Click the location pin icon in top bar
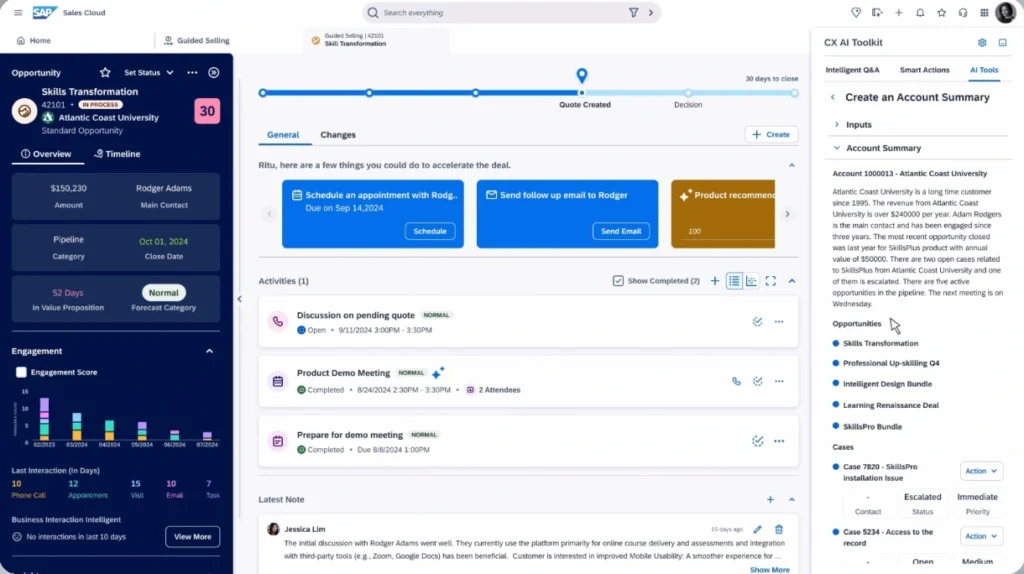The height and width of the screenshot is (574, 1024). [x=856, y=12]
